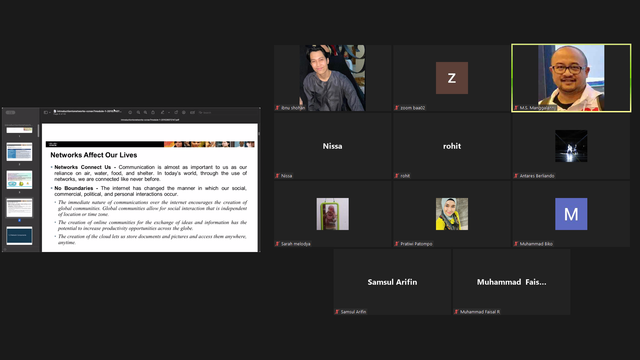The width and height of the screenshot is (640, 360).
Task: Click the Share icon in Preview toolbar
Action: click(153, 112)
